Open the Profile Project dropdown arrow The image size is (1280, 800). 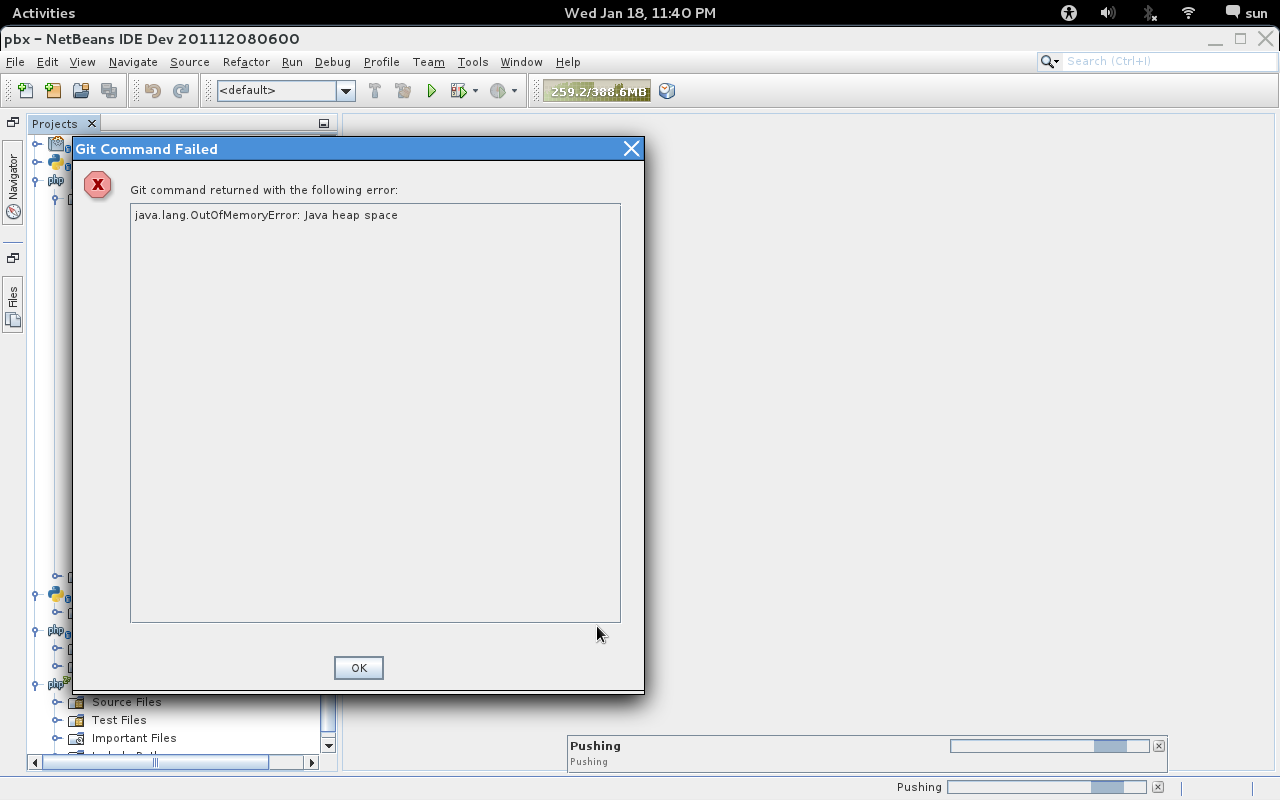pos(515,91)
